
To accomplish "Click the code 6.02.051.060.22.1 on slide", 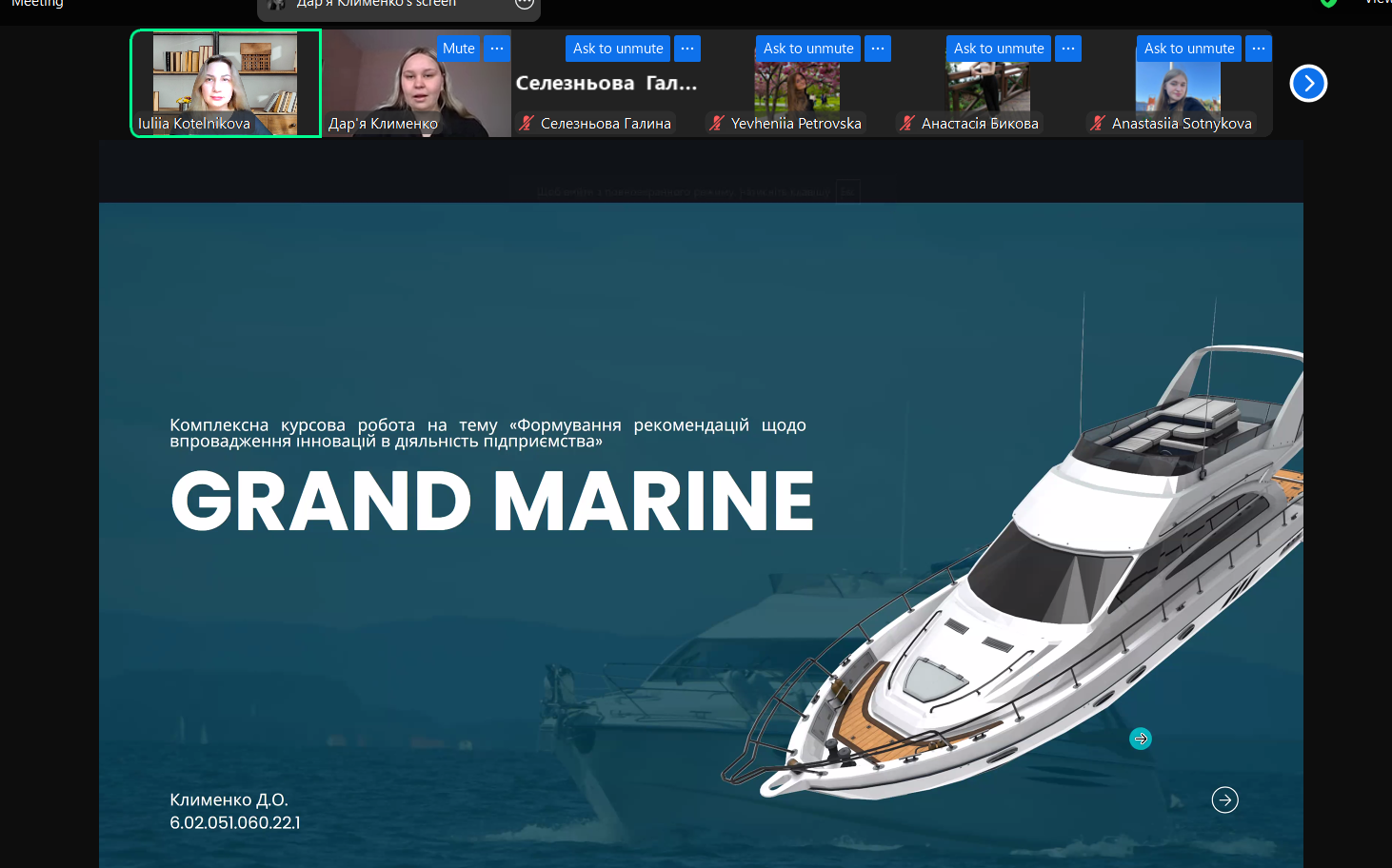I will click(235, 822).
